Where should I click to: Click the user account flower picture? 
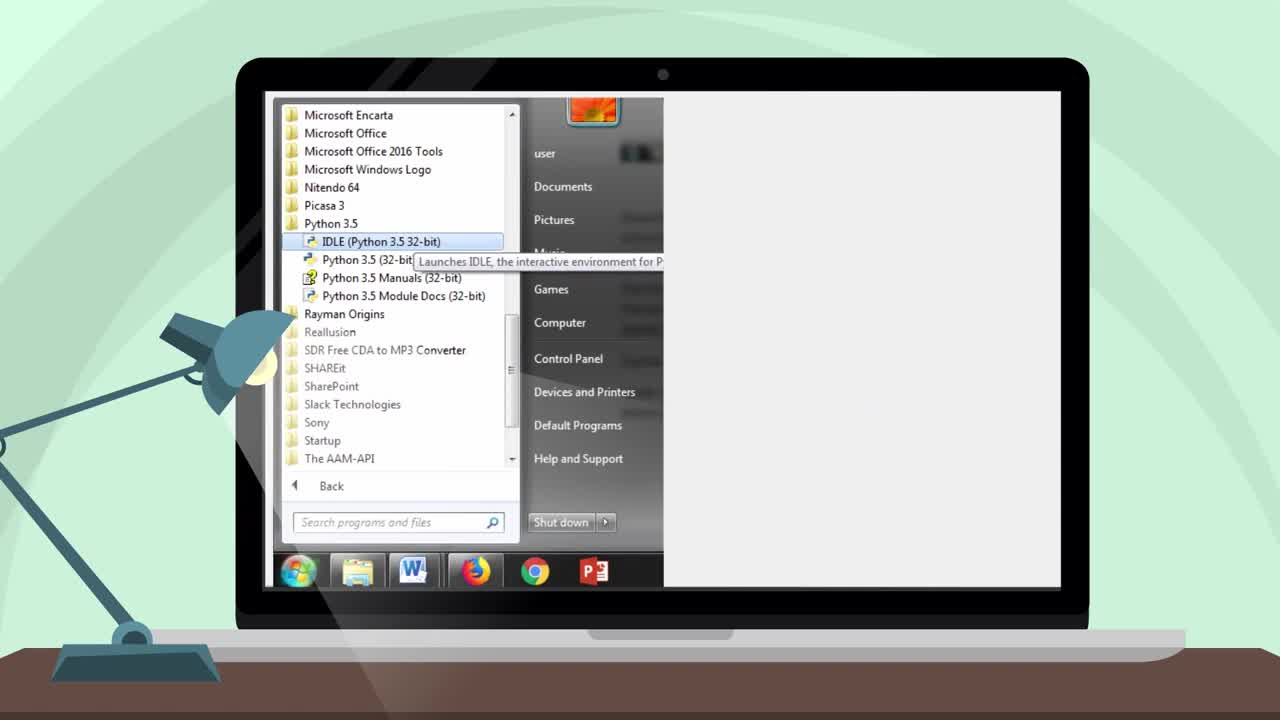pos(593,110)
